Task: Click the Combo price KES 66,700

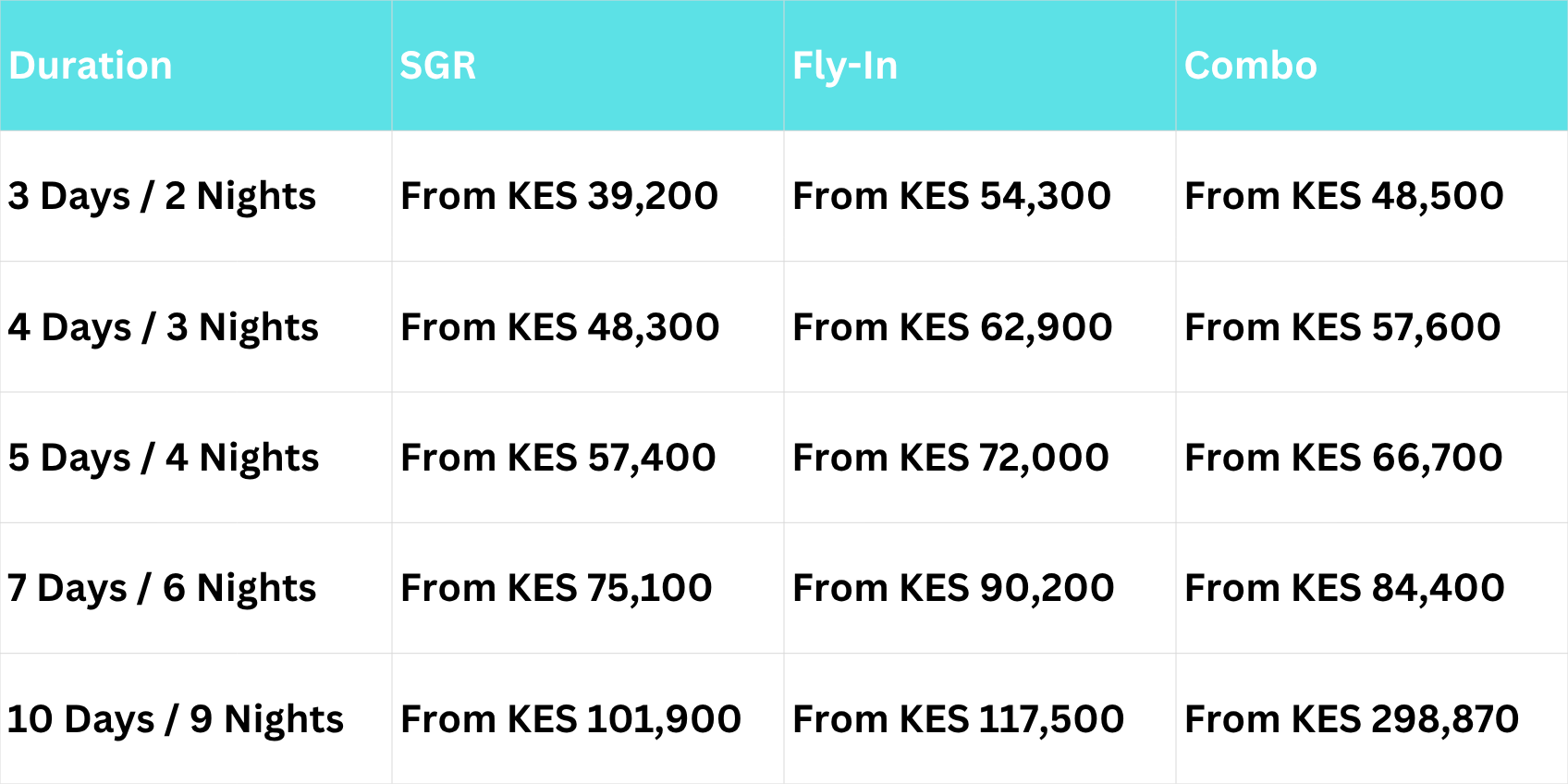Action: pyautogui.click(x=1343, y=458)
